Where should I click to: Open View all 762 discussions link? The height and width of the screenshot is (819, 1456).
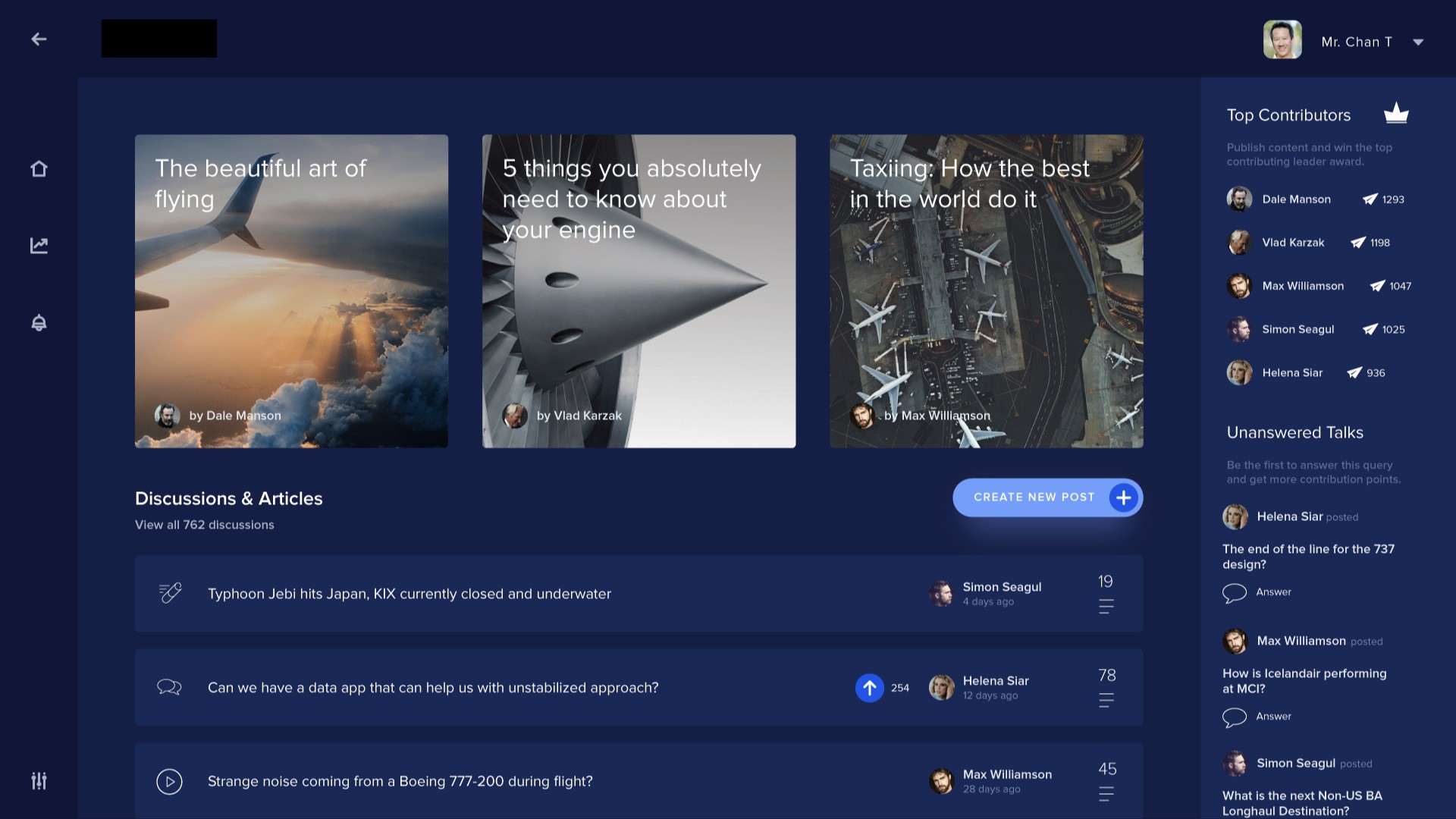205,525
